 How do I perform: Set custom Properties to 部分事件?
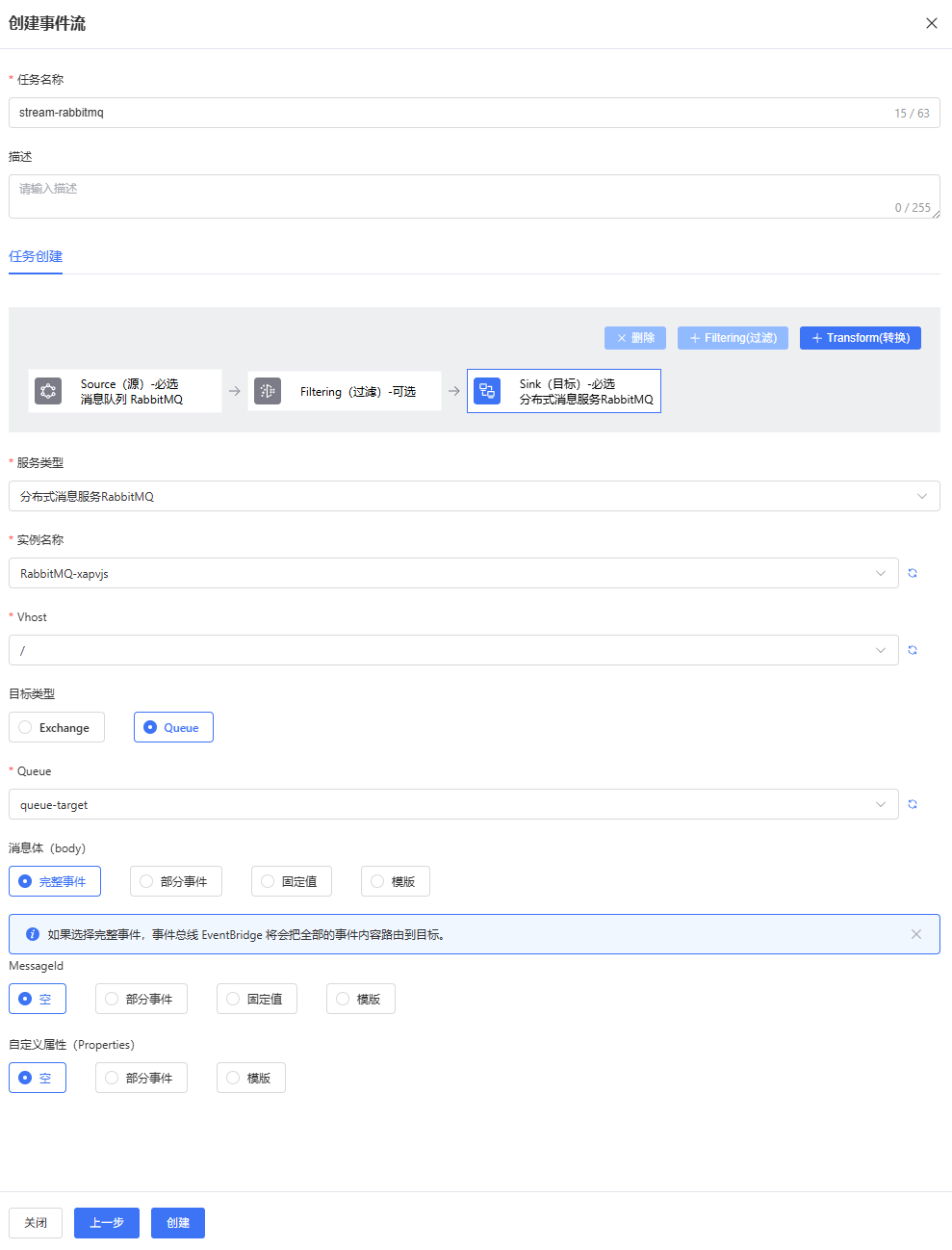(x=142, y=1078)
